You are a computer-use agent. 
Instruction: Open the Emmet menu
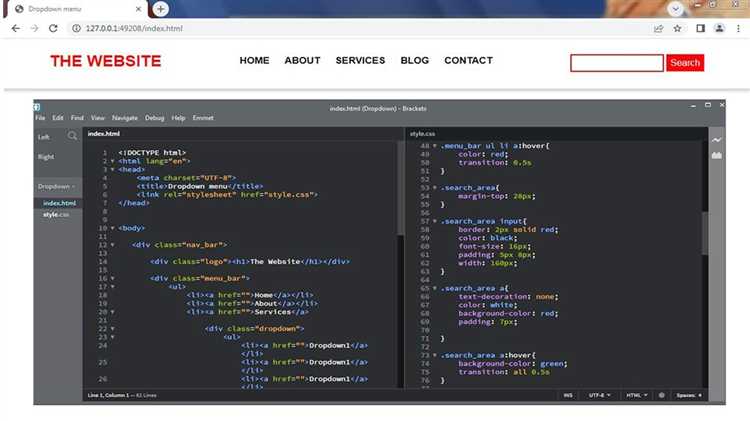tap(203, 118)
